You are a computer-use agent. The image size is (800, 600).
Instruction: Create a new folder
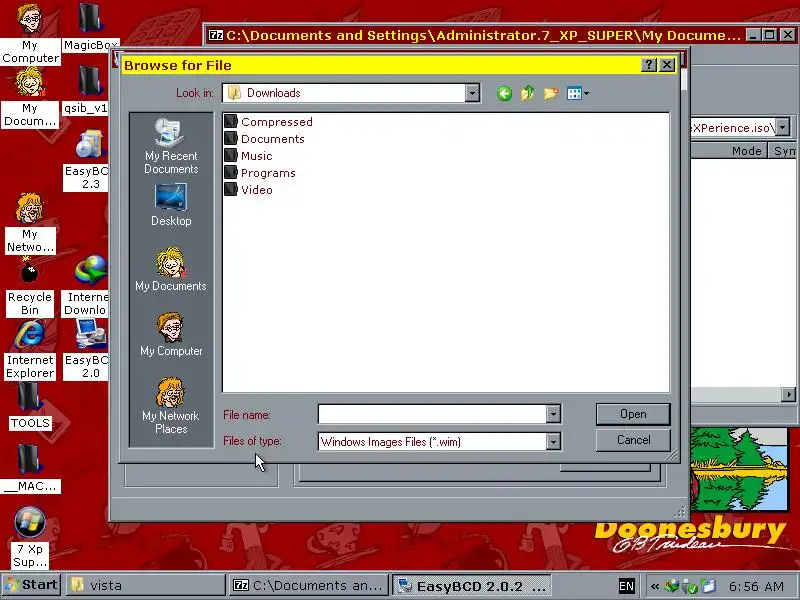[551, 93]
